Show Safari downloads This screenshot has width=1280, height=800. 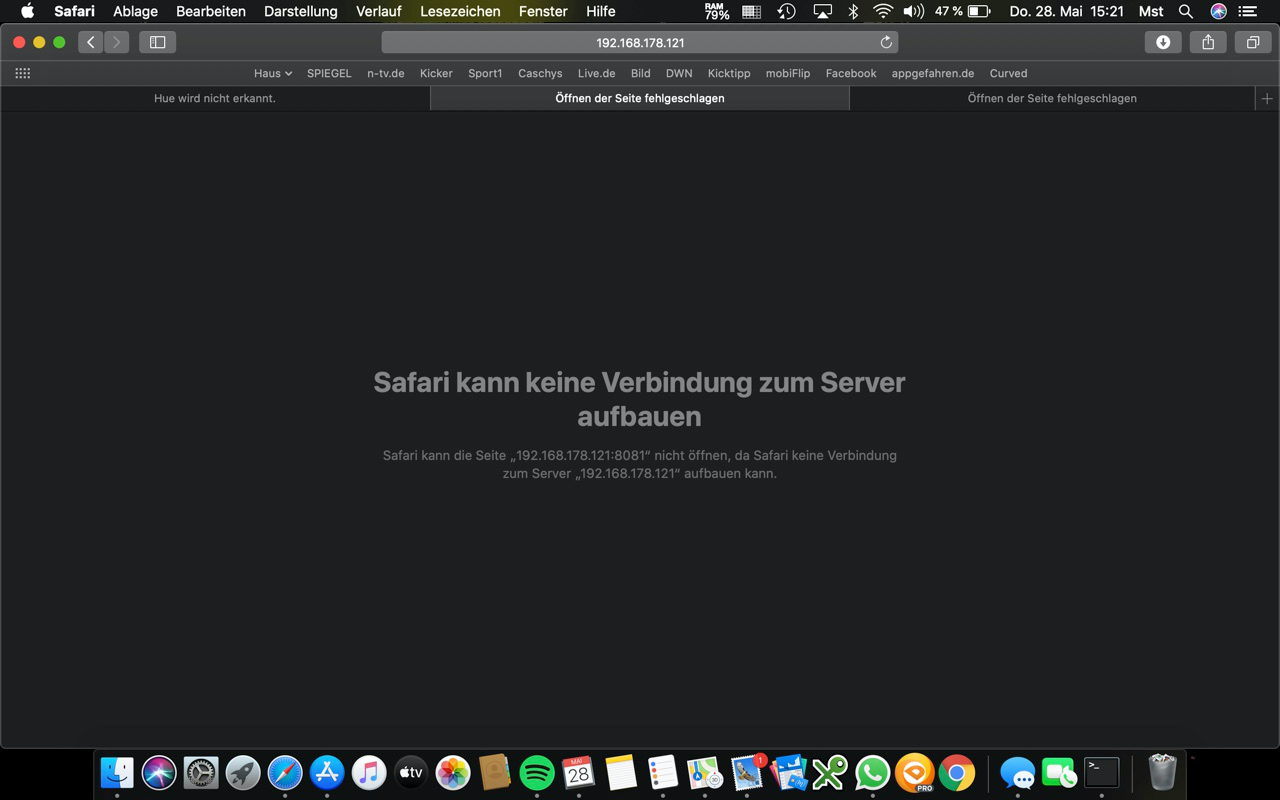[x=1163, y=42]
